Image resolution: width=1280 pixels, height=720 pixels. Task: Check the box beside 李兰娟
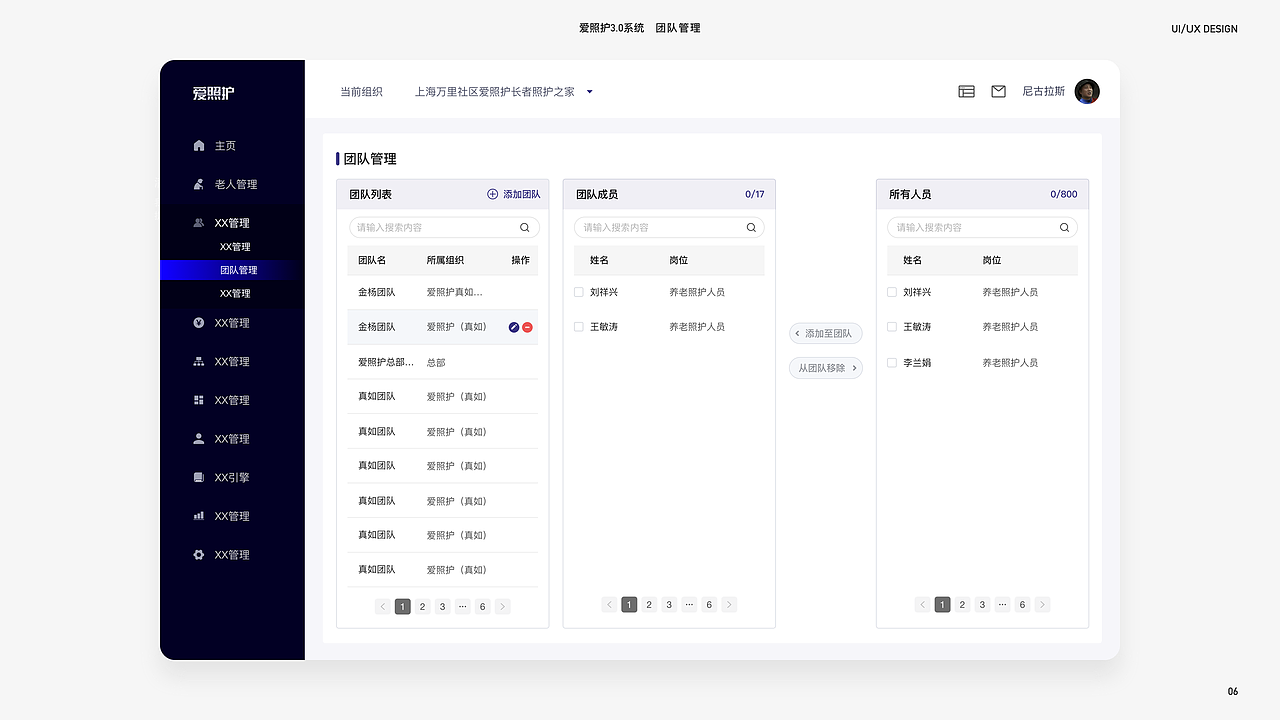coord(892,362)
